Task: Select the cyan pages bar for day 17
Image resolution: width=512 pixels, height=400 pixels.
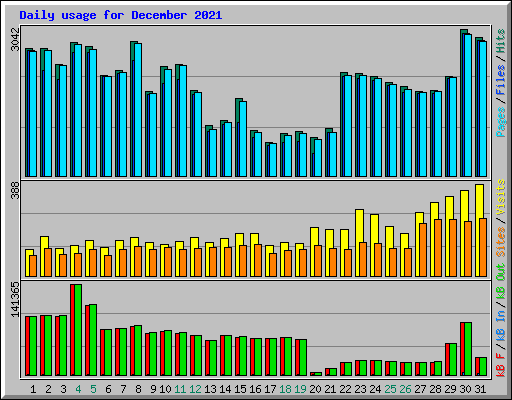Action: (x=273, y=160)
